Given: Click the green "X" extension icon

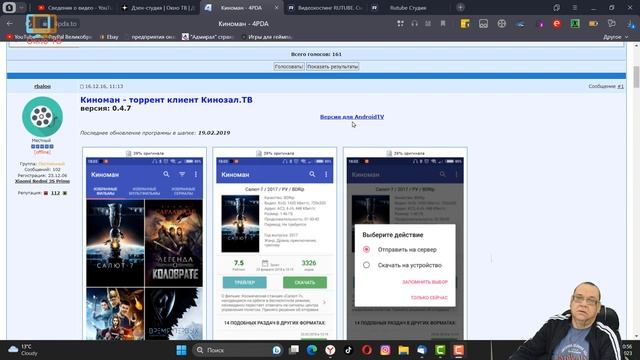Looking at the screenshot, I should coord(575,24).
